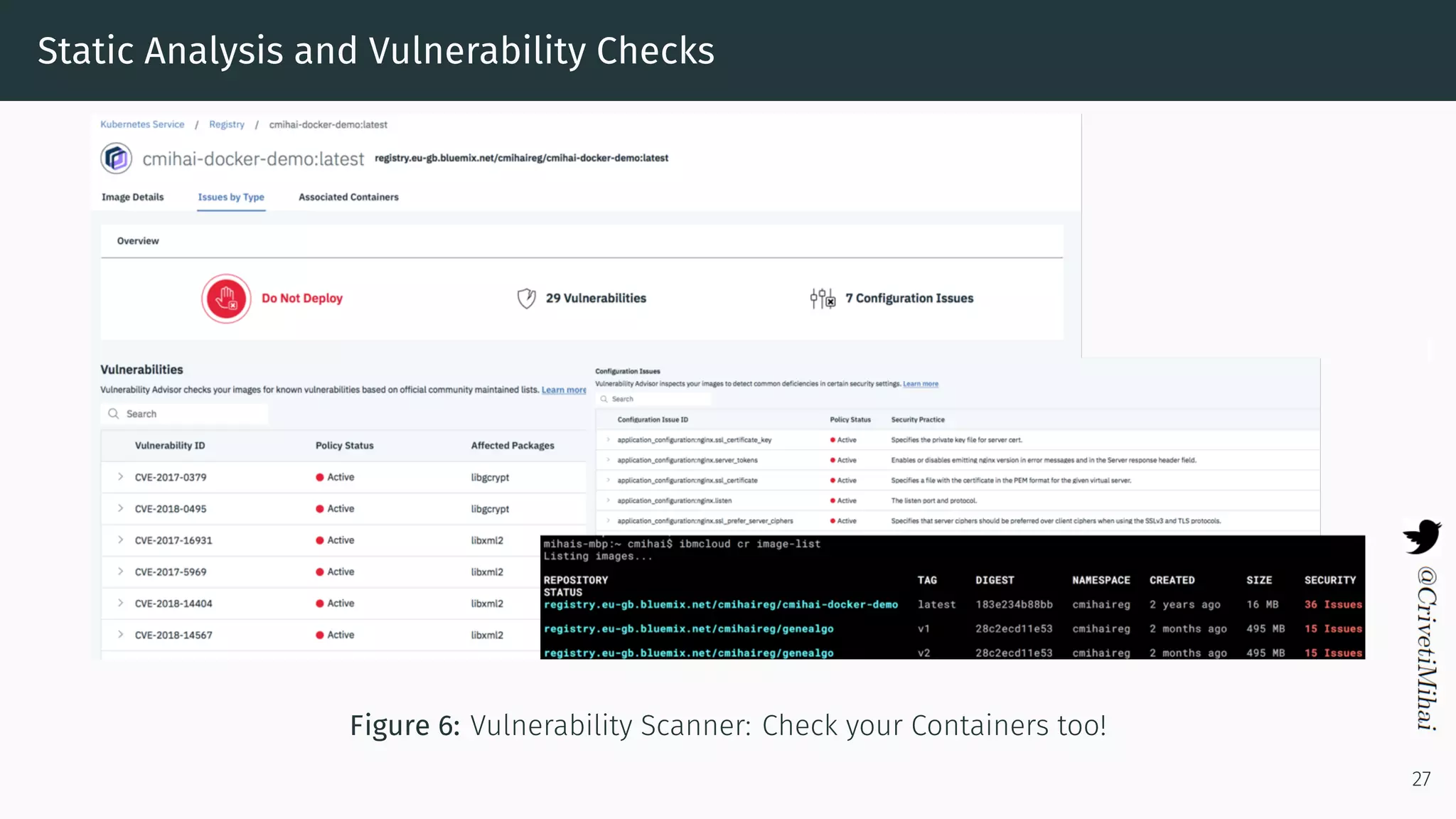Click the Affected Packages column header
Screen dimensions: 1456x819
[513, 446]
